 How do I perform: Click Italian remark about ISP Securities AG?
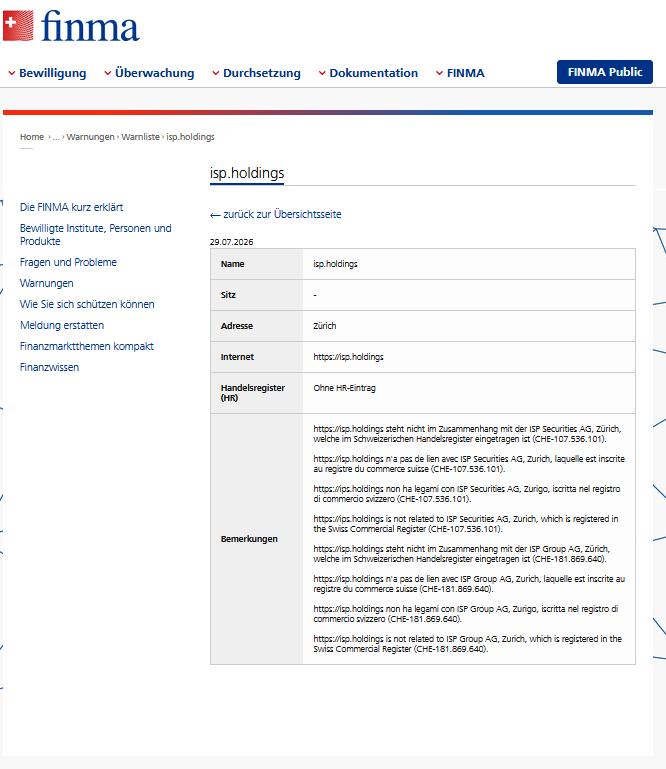pos(467,494)
